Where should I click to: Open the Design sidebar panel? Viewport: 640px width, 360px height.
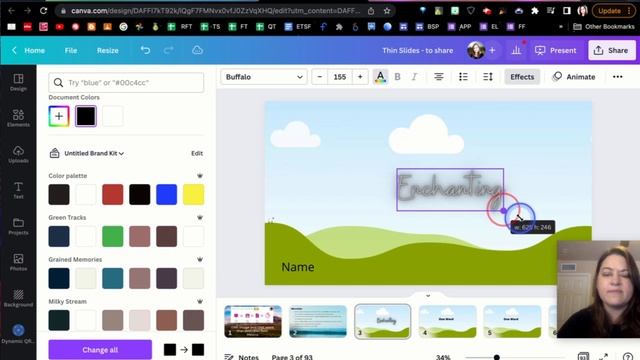[x=18, y=82]
